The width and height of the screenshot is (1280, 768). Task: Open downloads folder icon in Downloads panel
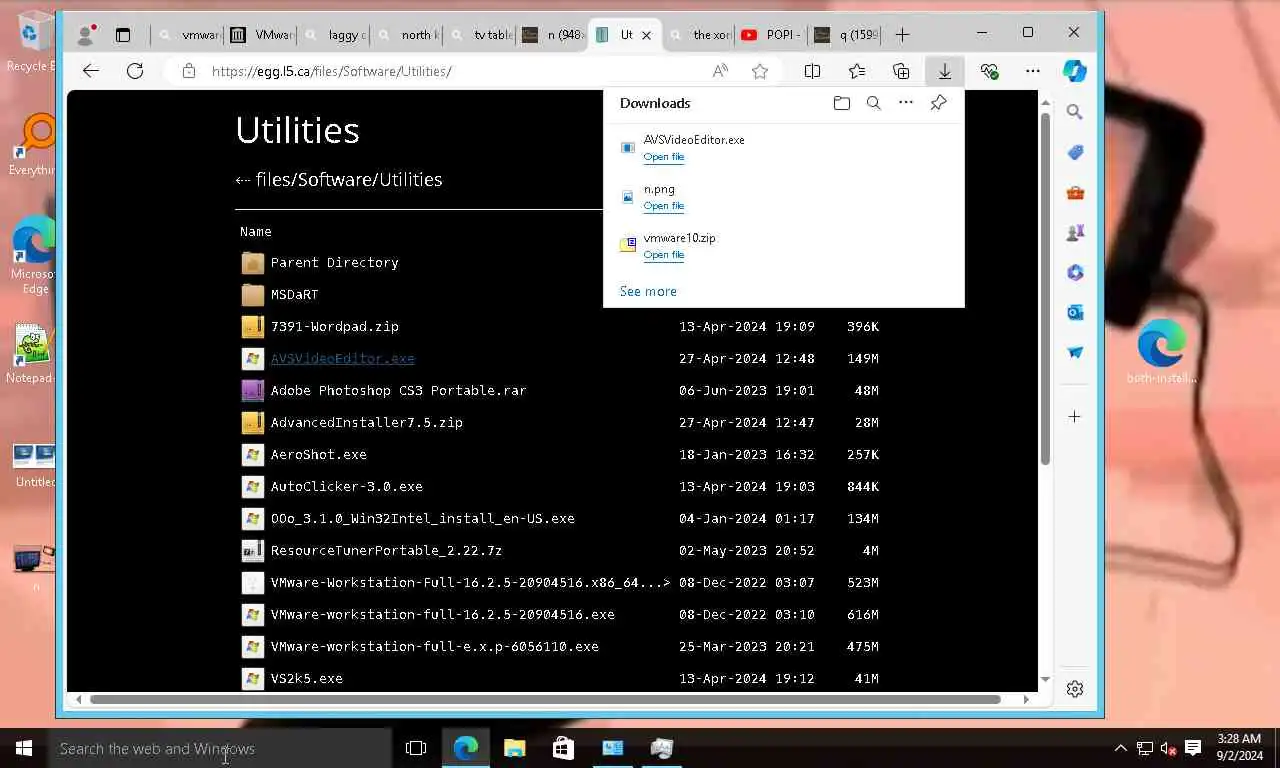[x=842, y=103]
